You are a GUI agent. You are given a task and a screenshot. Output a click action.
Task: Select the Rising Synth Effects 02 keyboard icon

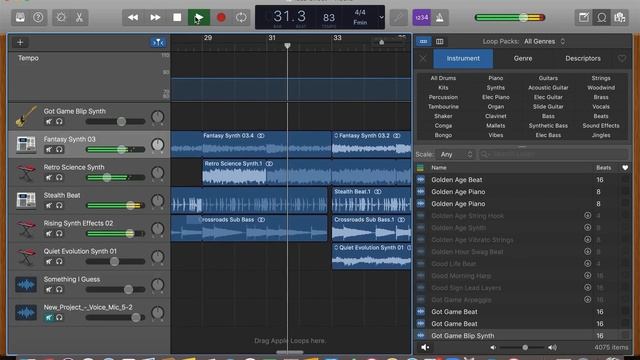pos(26,229)
